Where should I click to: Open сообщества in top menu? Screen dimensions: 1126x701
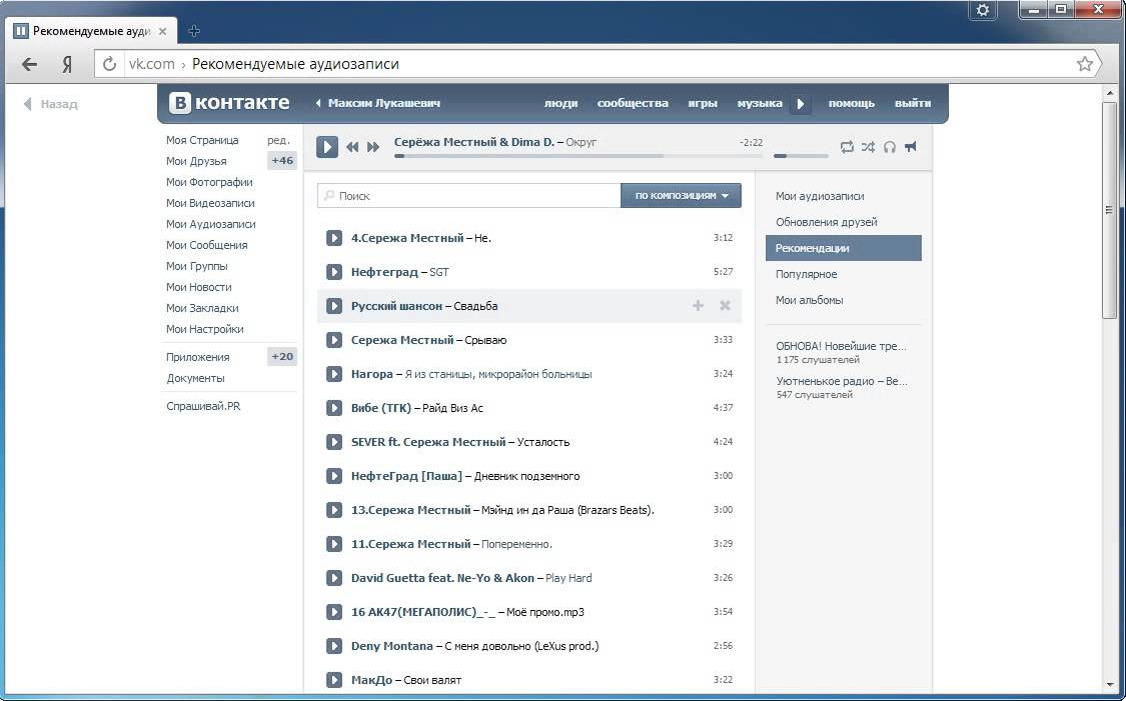633,103
